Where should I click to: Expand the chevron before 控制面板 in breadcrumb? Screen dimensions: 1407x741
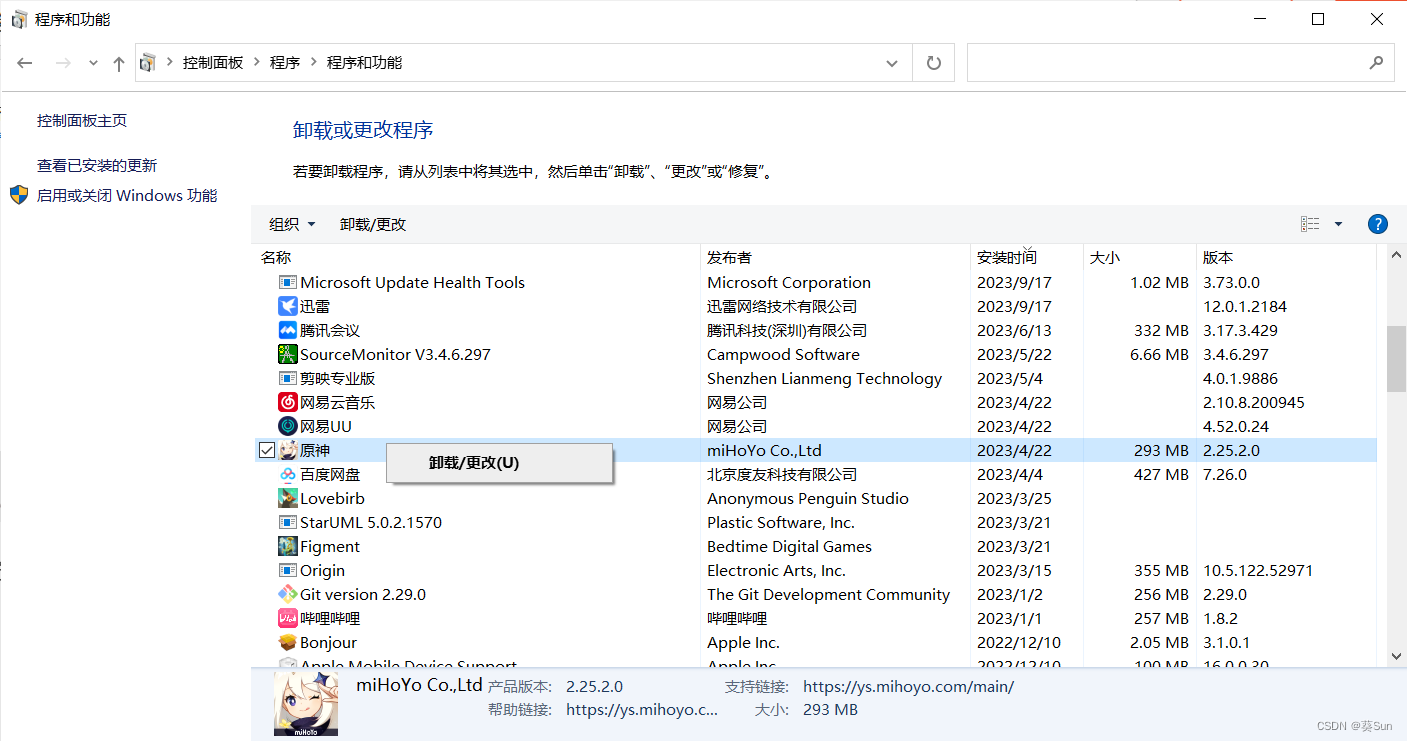[170, 63]
